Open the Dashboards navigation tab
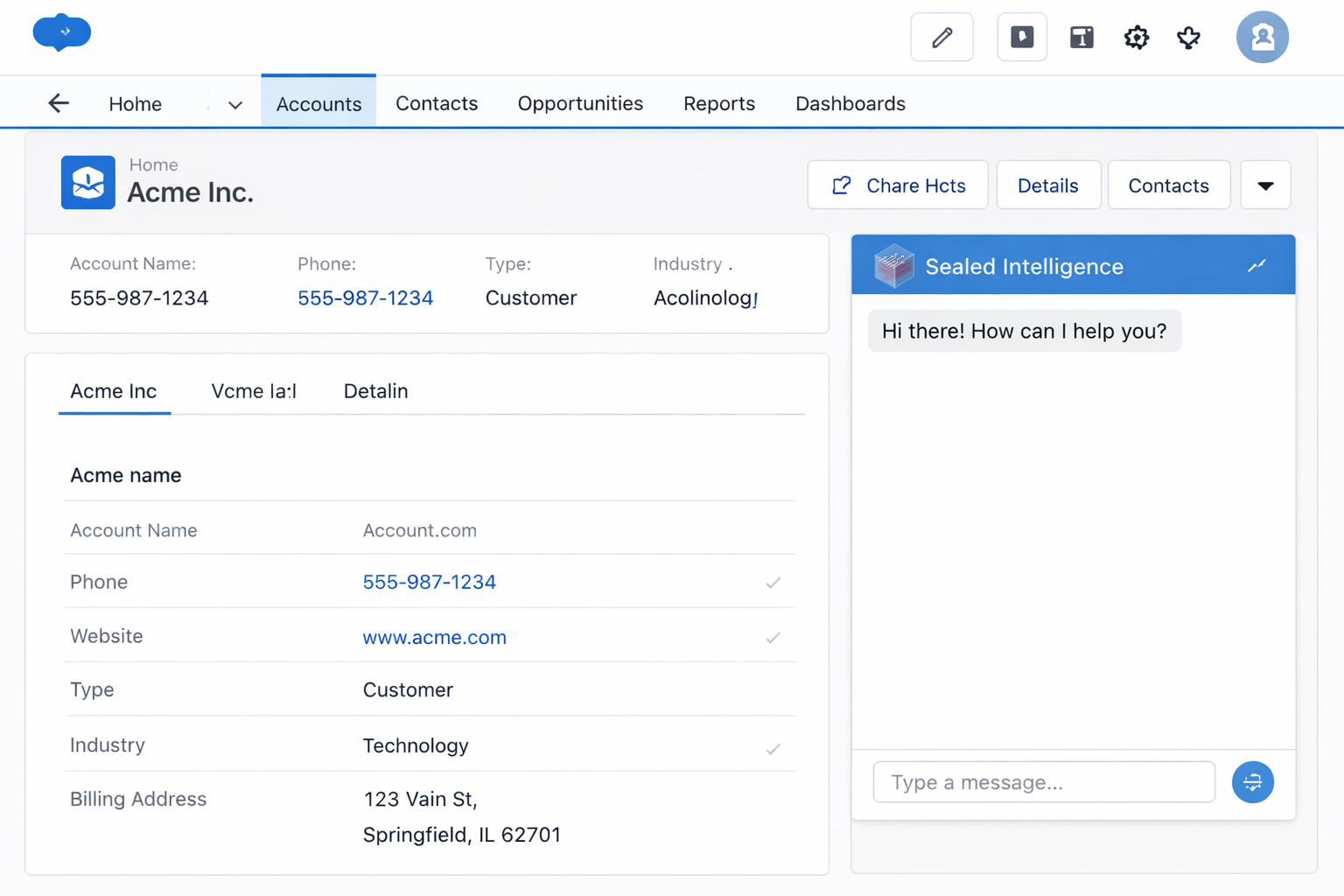 850,103
